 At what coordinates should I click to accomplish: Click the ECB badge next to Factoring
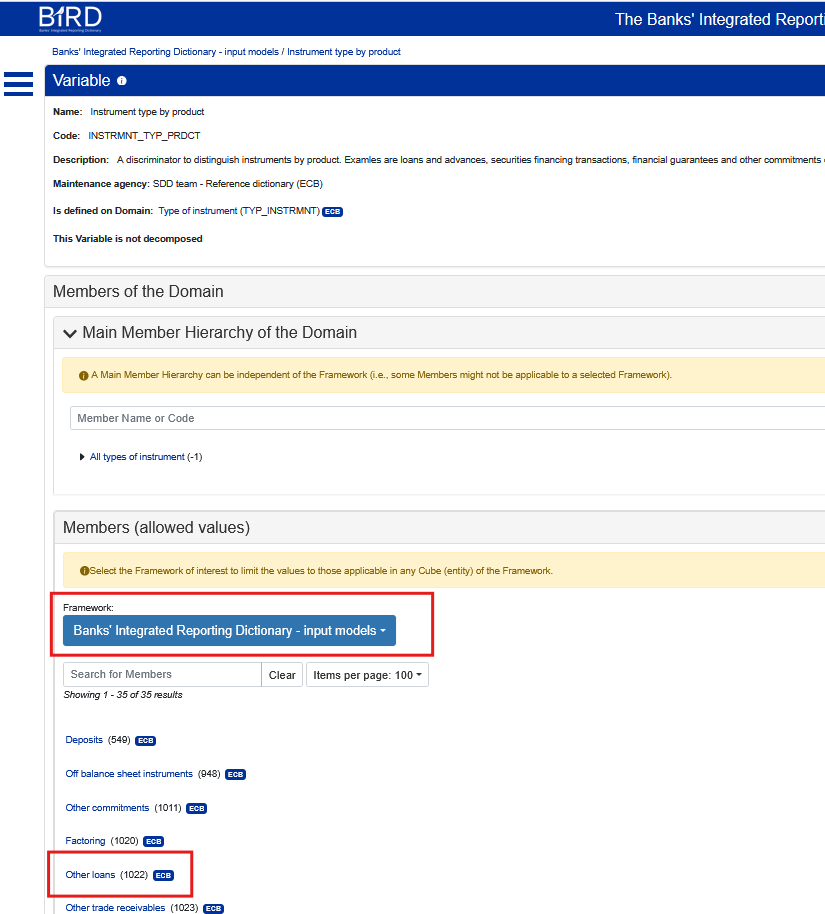coord(154,841)
